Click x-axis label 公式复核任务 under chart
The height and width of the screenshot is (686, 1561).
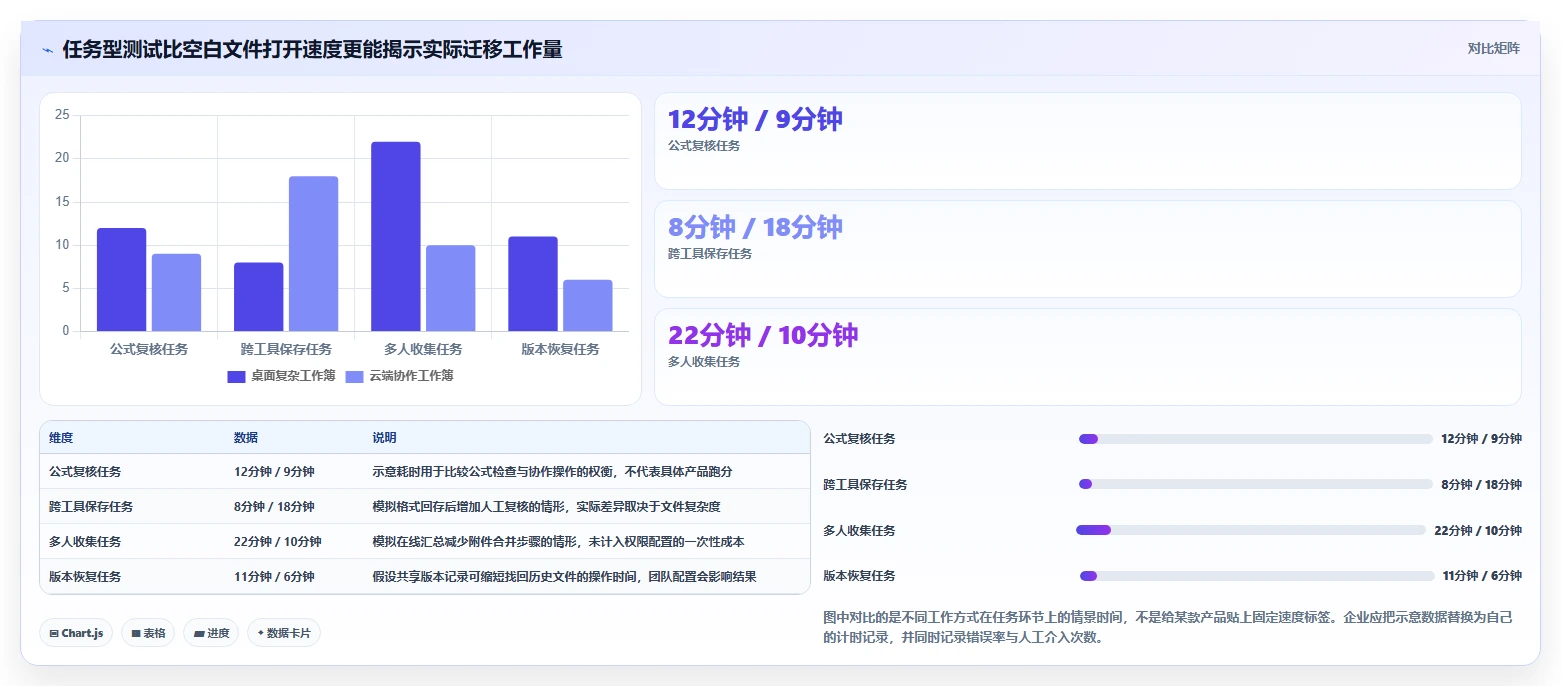[149, 350]
